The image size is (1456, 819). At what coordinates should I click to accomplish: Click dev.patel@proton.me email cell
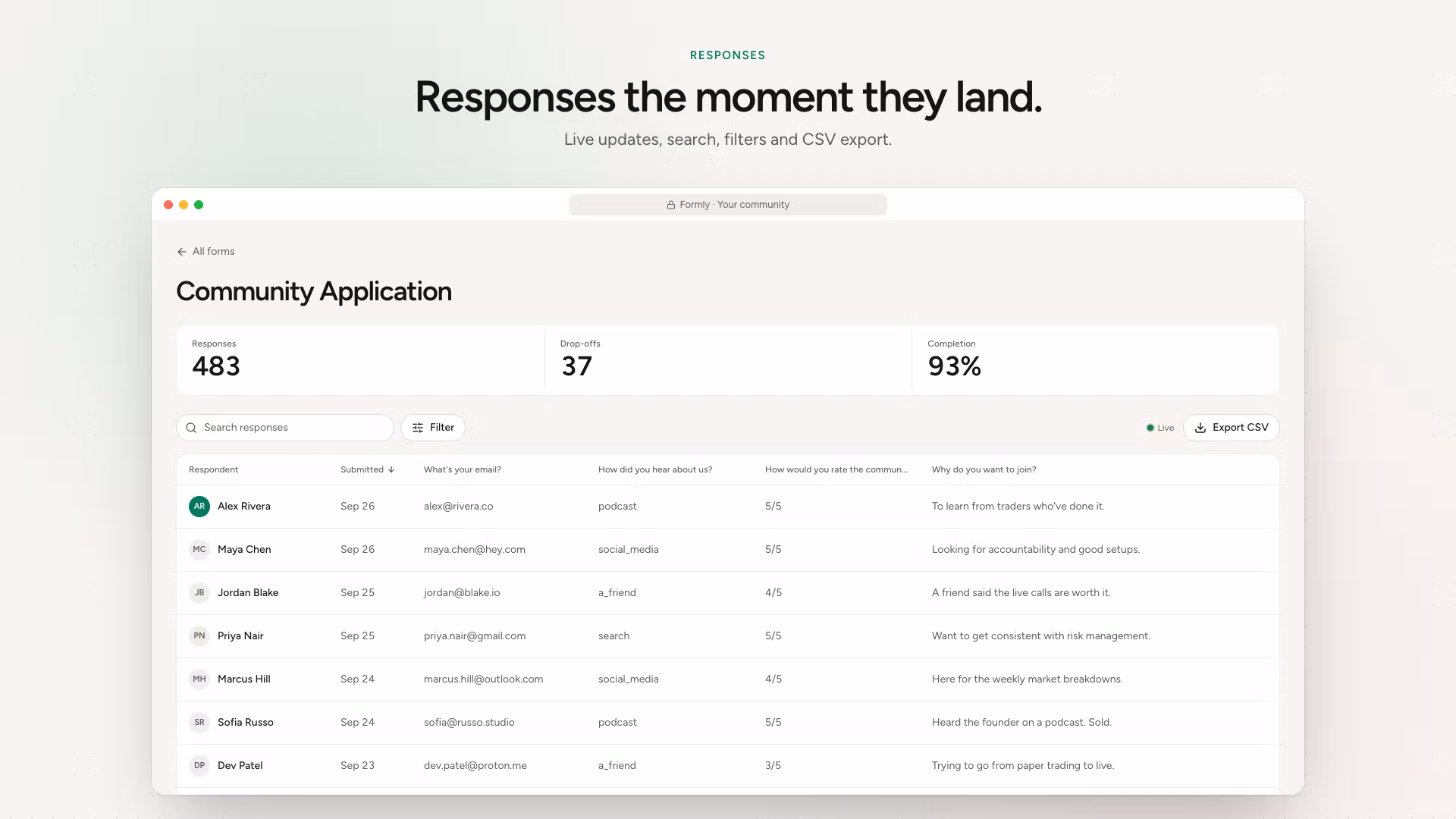tap(475, 766)
